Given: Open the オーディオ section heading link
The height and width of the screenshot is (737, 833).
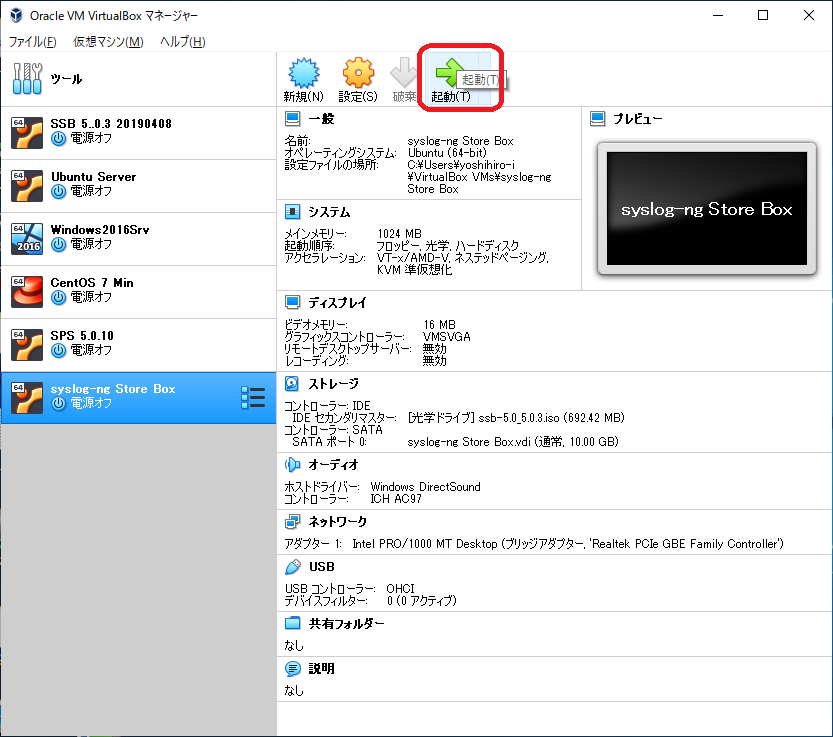Looking at the screenshot, I should 334,464.
